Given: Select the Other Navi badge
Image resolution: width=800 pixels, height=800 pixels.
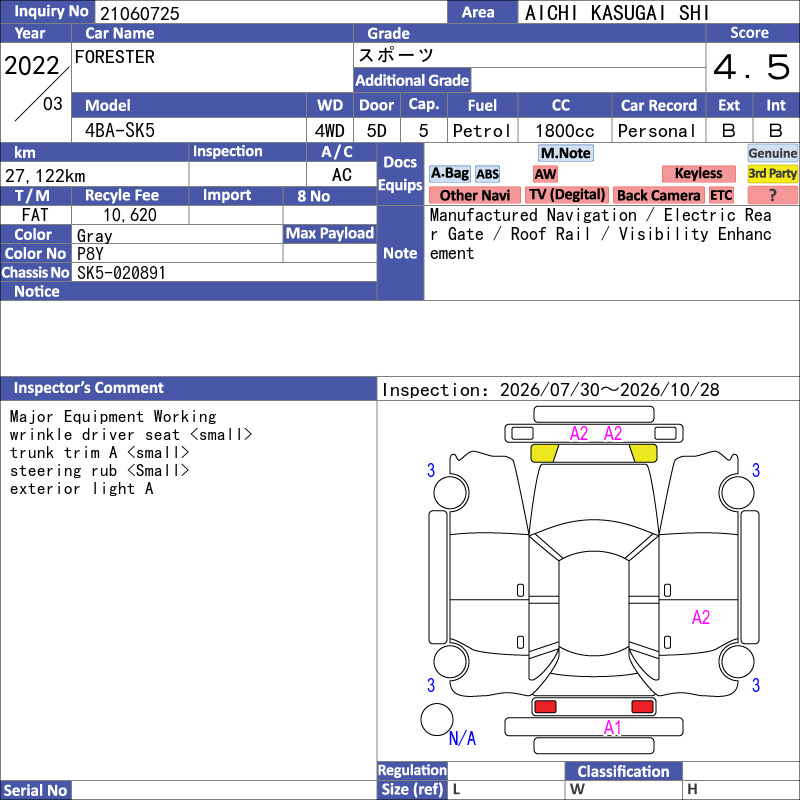Looking at the screenshot, I should click(x=474, y=195).
